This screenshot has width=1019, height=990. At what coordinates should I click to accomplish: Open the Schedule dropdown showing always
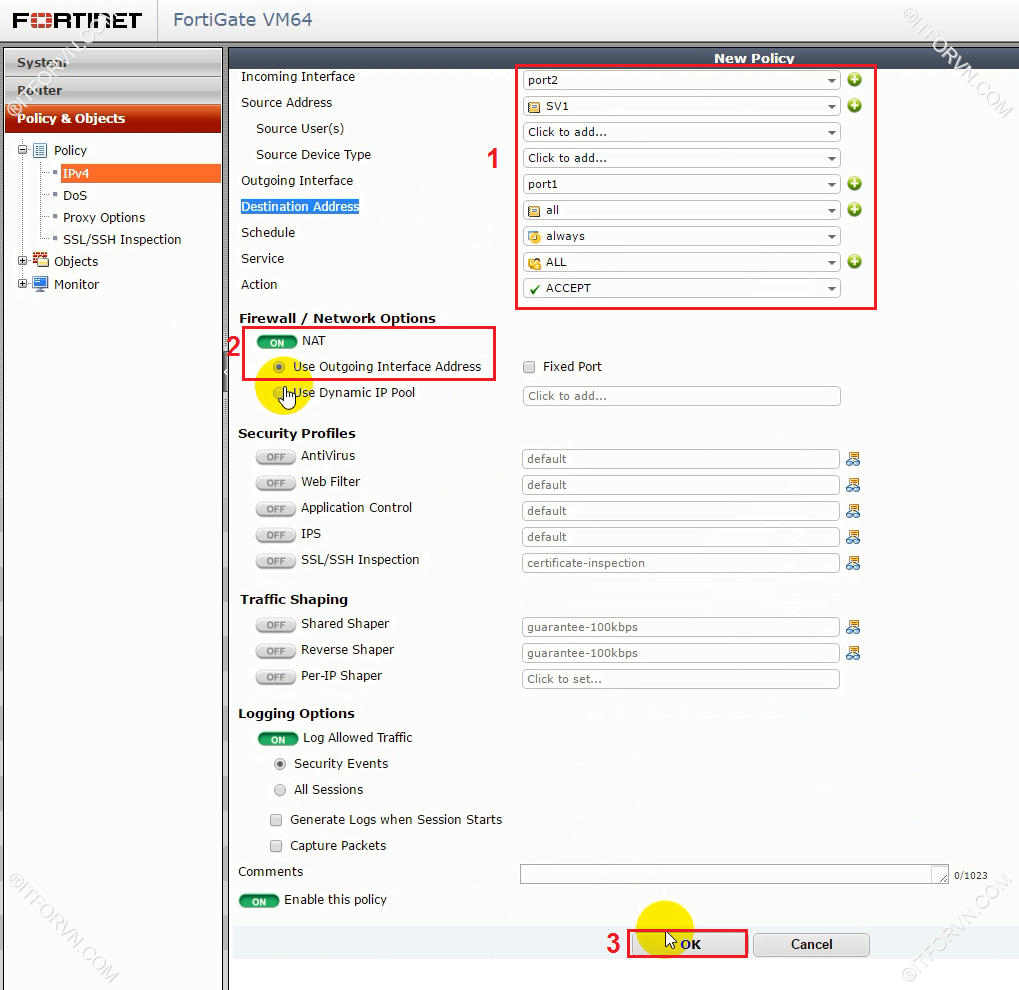pos(681,236)
